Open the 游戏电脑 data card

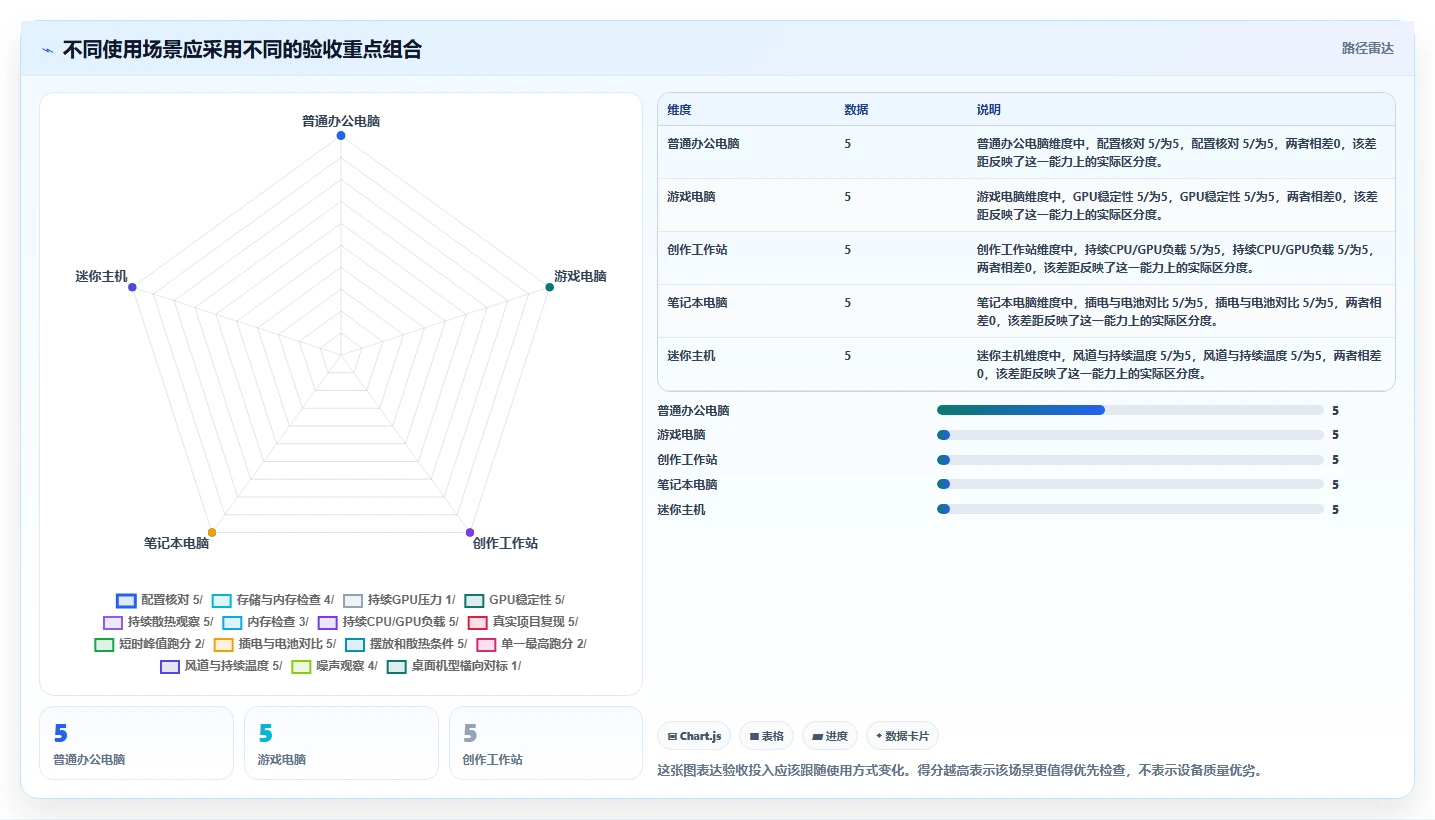point(341,743)
